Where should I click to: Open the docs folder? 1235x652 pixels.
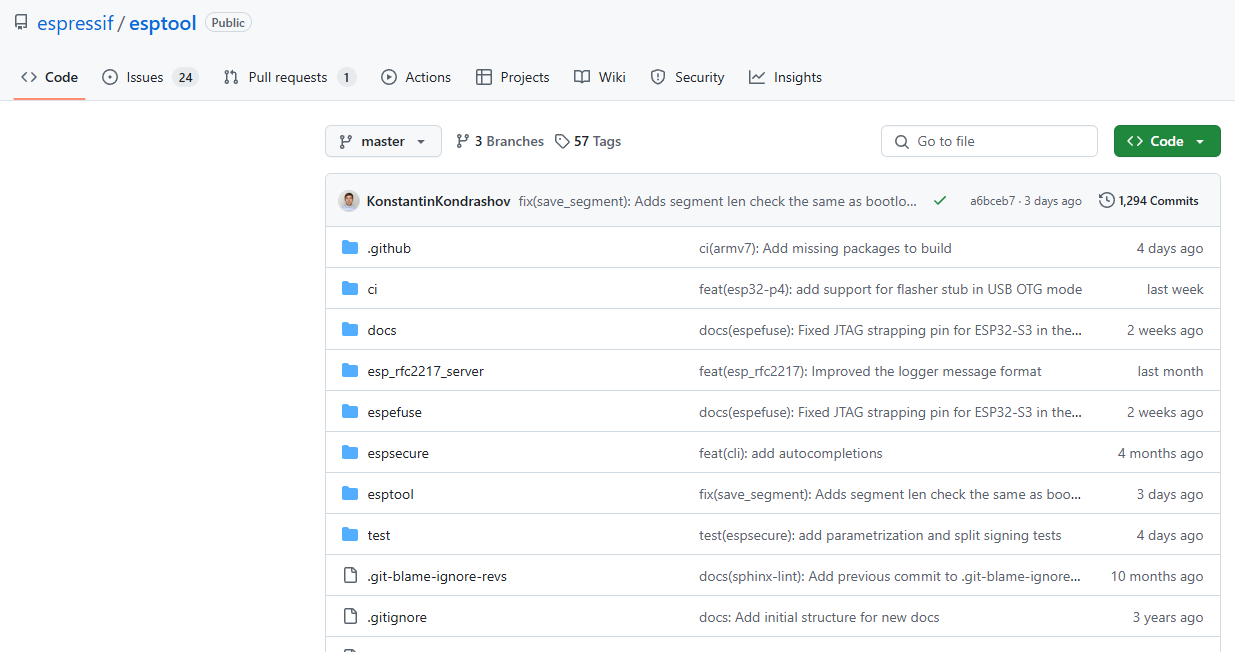point(382,330)
